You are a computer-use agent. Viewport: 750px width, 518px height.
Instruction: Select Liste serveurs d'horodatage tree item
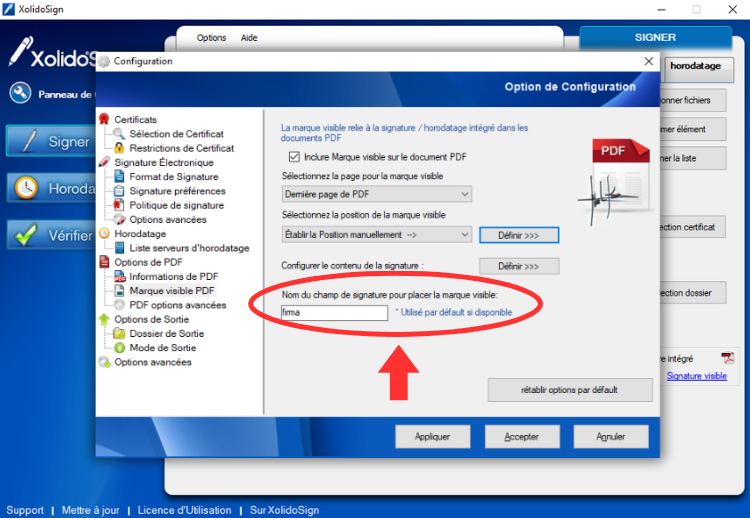[189, 248]
